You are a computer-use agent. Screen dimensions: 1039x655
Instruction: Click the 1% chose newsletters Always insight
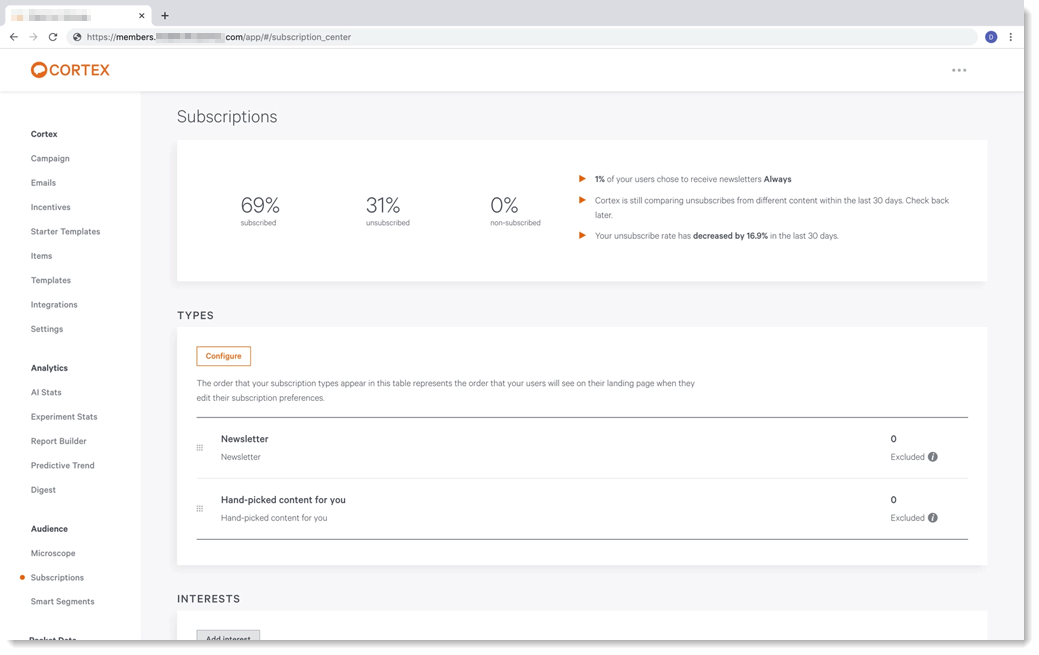point(693,179)
